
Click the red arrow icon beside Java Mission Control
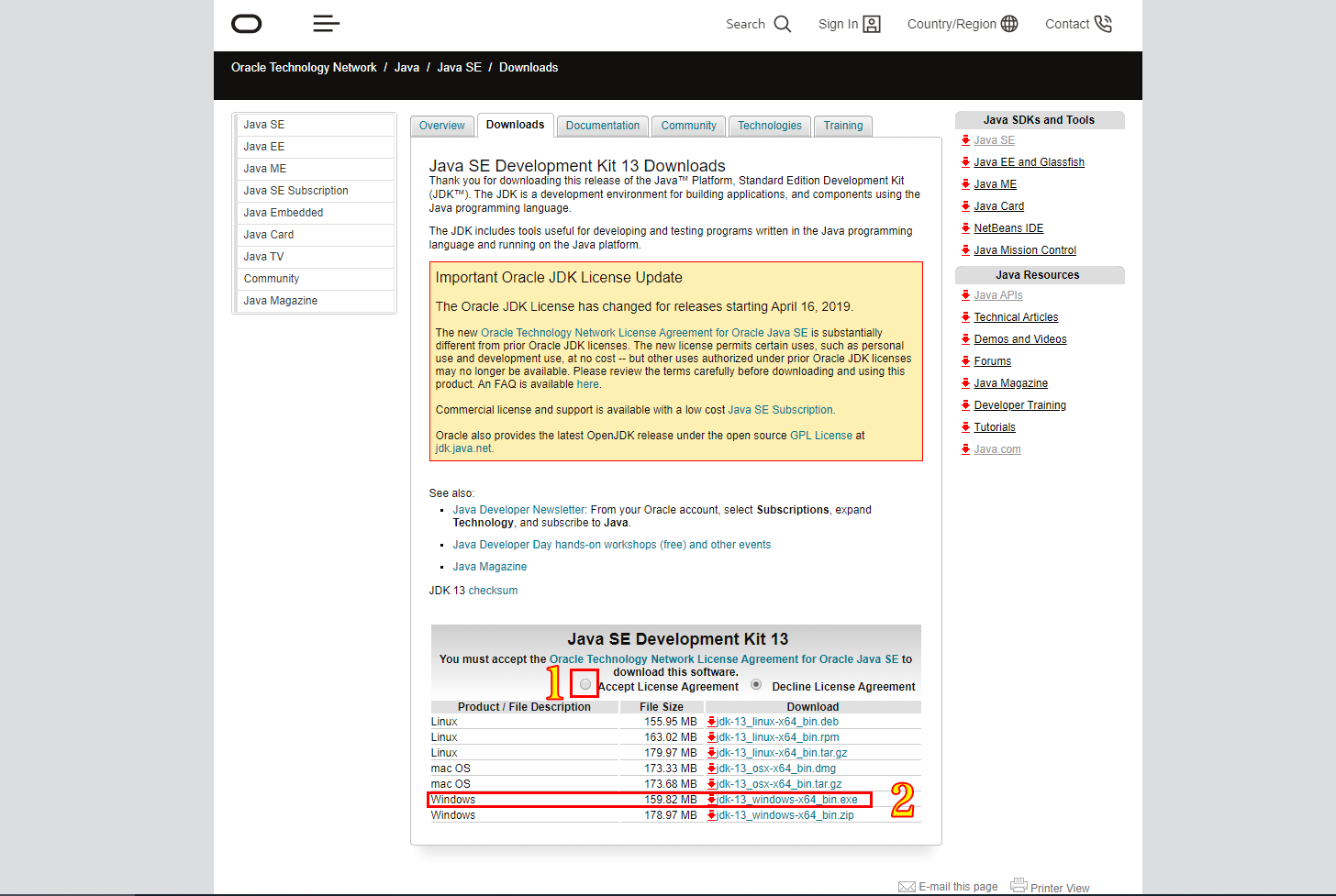tap(965, 250)
